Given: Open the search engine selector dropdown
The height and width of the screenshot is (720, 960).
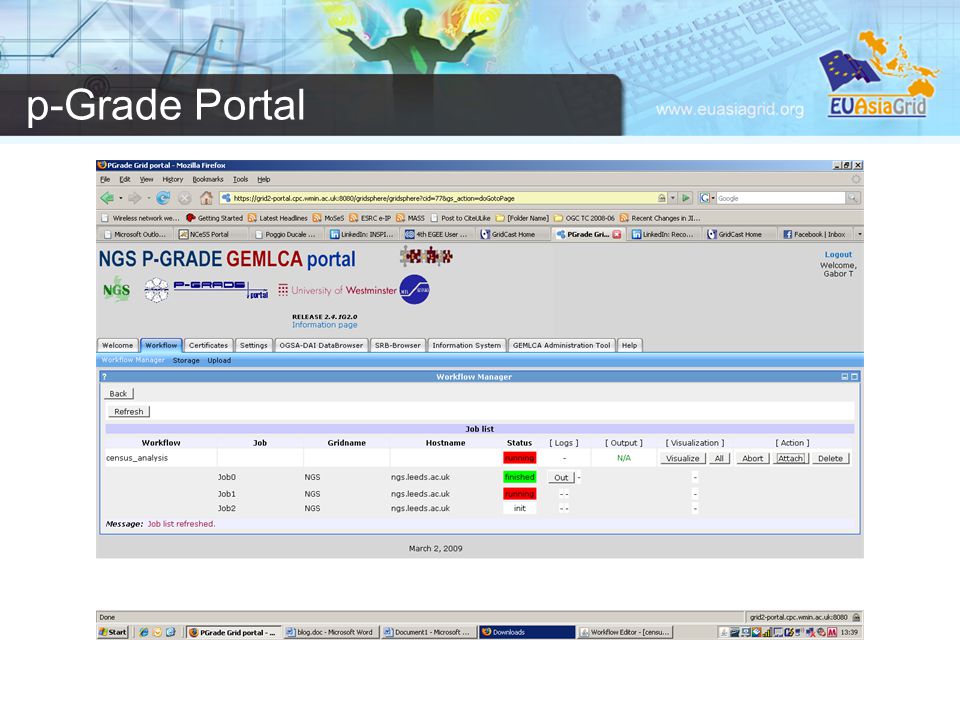Looking at the screenshot, I should 707,198.
